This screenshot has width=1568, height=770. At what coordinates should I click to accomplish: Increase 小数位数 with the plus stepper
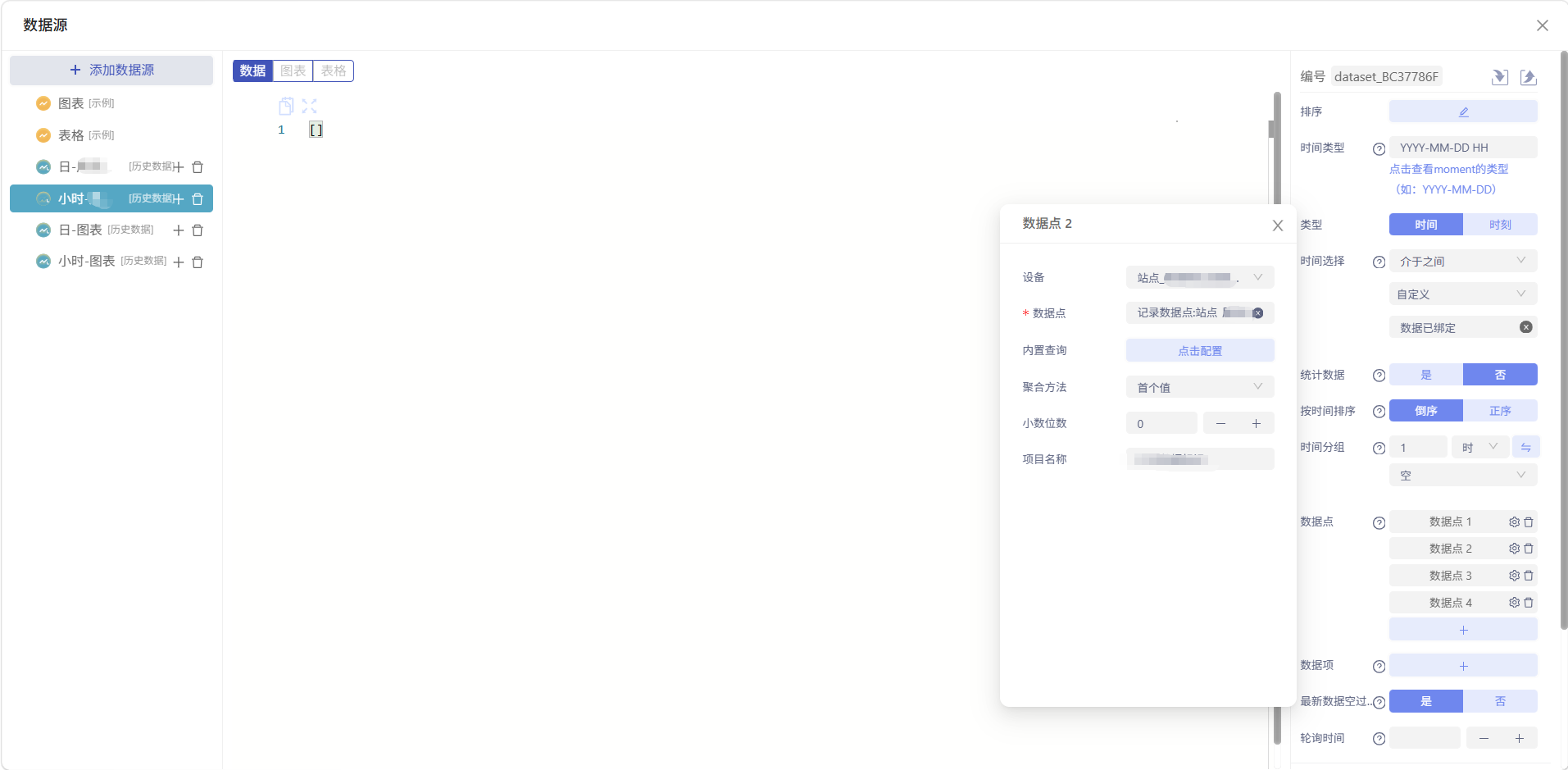pos(1256,424)
